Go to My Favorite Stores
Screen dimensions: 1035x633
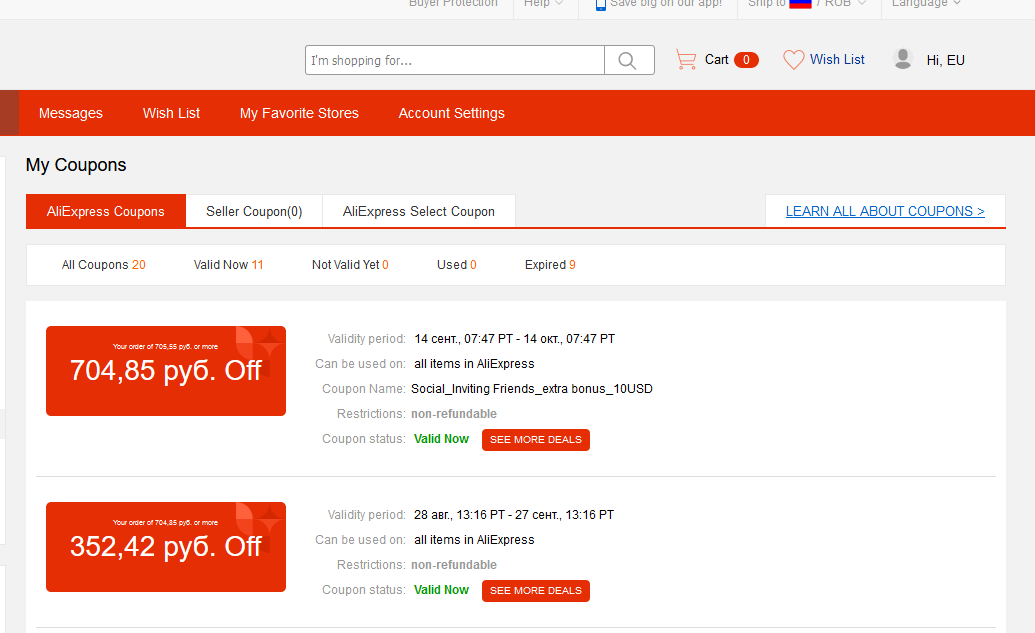pyautogui.click(x=299, y=114)
